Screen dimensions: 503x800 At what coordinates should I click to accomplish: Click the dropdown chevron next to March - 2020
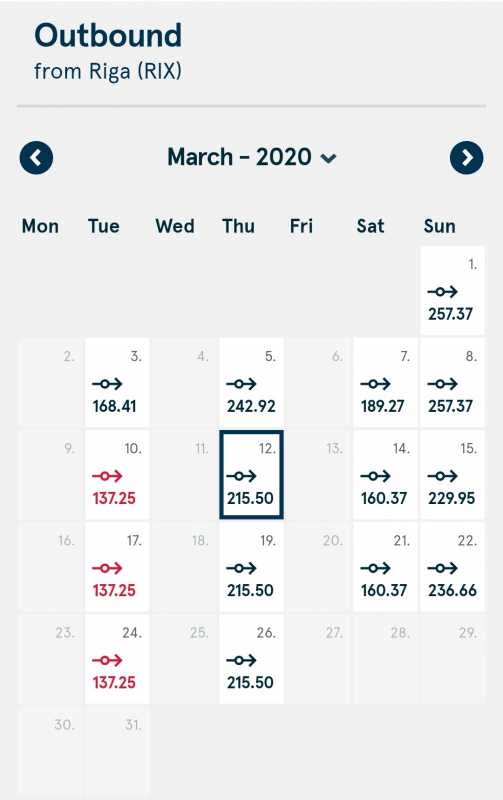point(328,159)
